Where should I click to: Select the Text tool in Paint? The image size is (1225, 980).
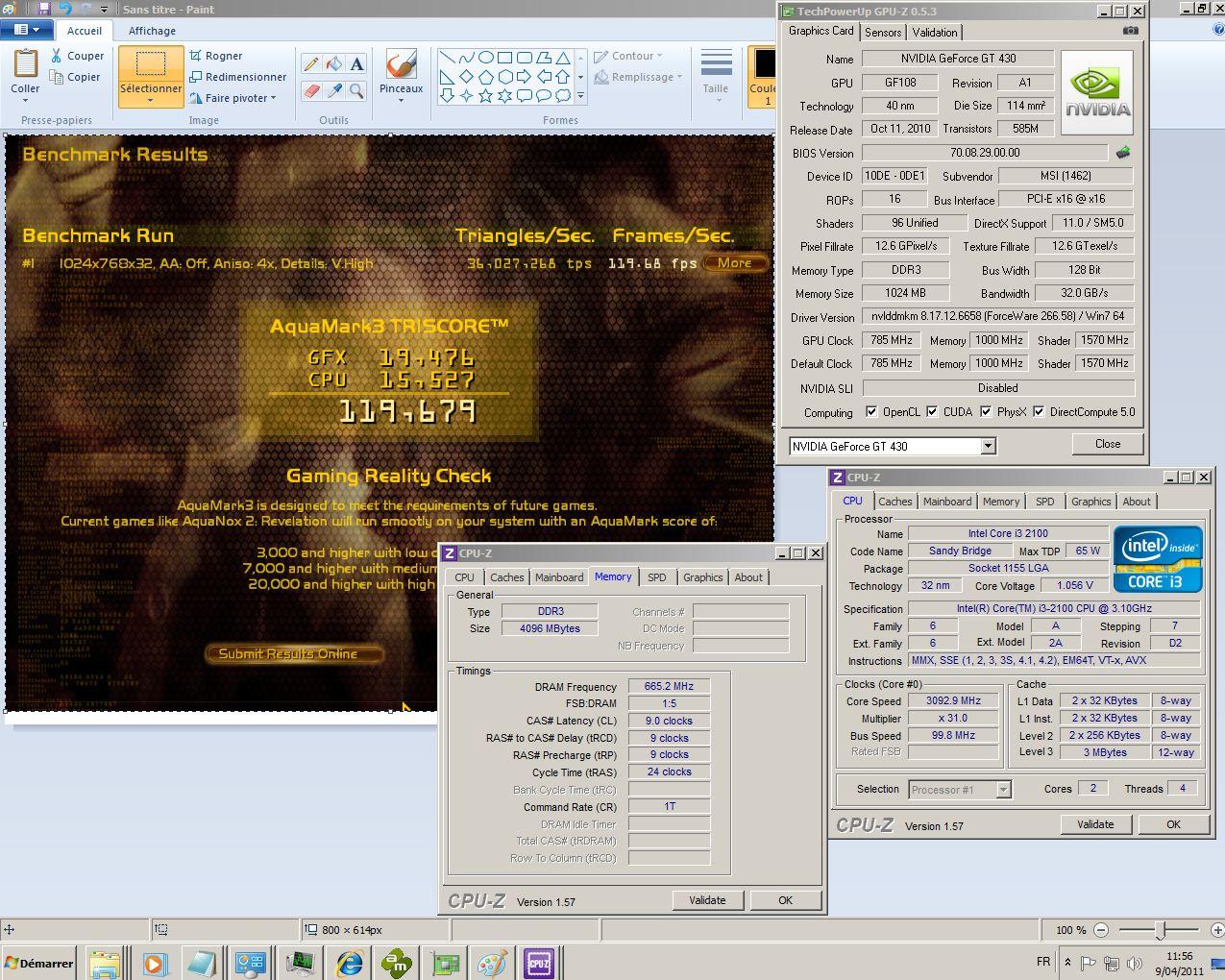(356, 64)
